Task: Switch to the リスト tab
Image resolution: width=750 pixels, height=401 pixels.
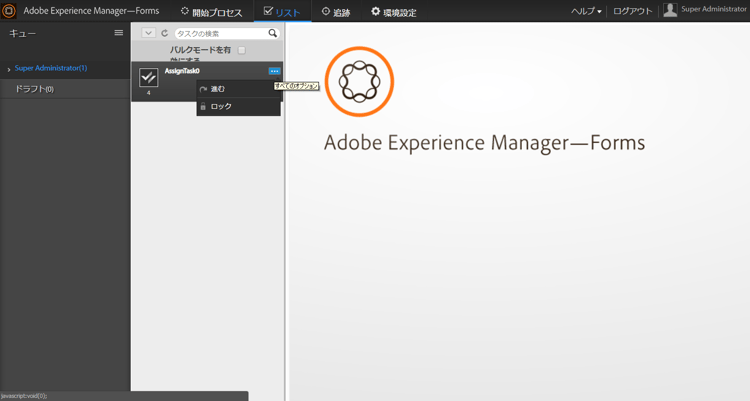Action: pyautogui.click(x=282, y=11)
